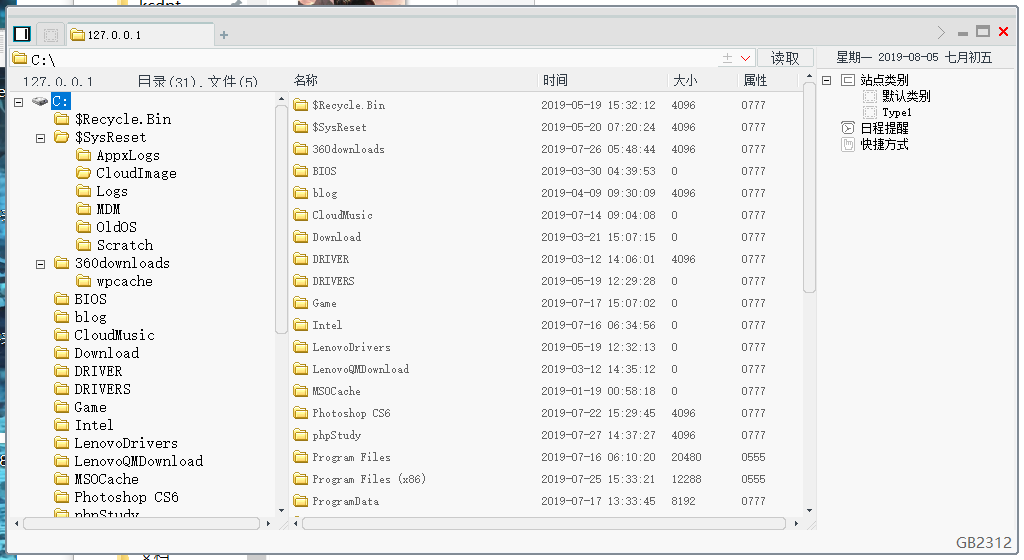The height and width of the screenshot is (560, 1024).
Task: Click the file list vertical scrollbar thumb
Action: [809, 188]
